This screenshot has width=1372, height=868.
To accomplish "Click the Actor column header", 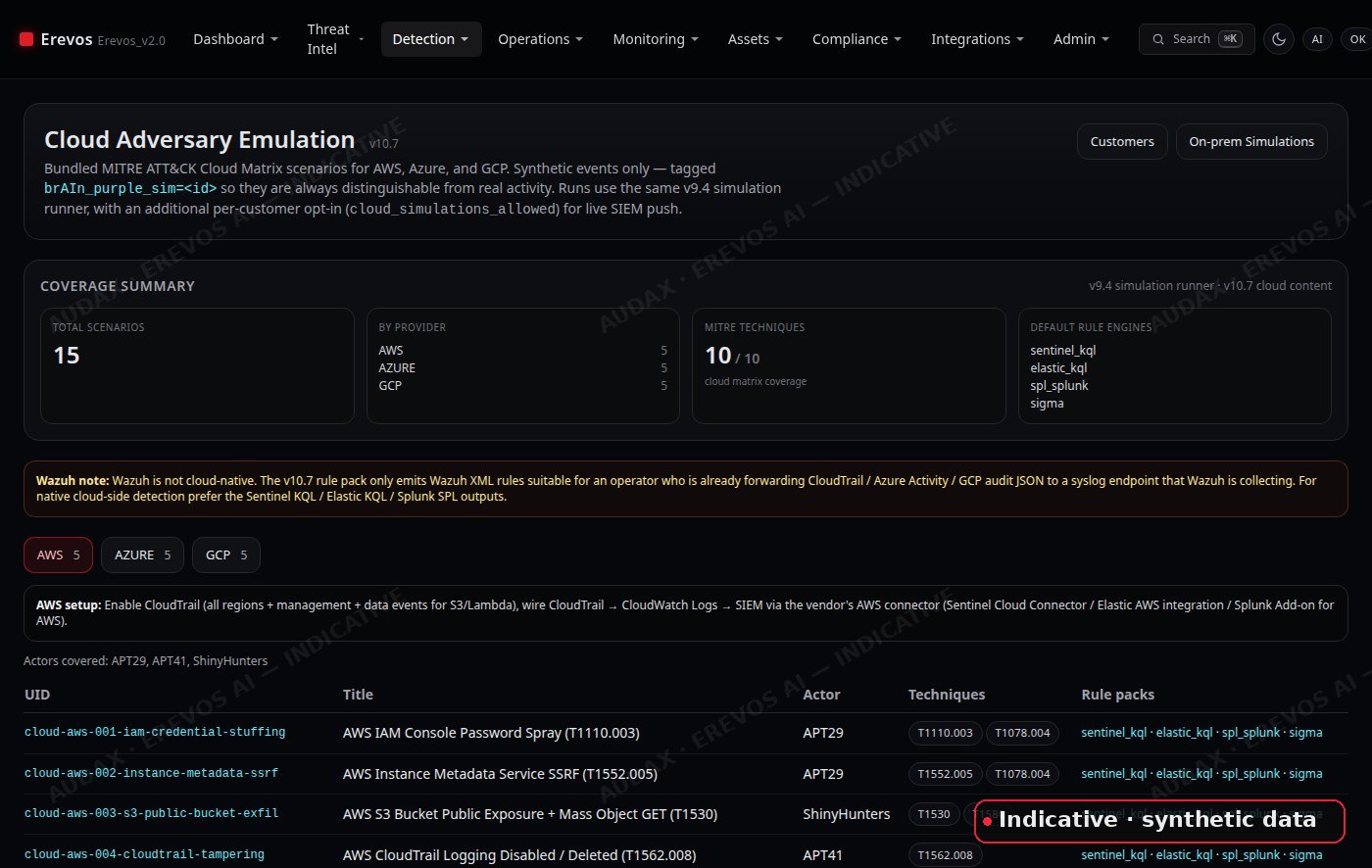I will coord(821,695).
